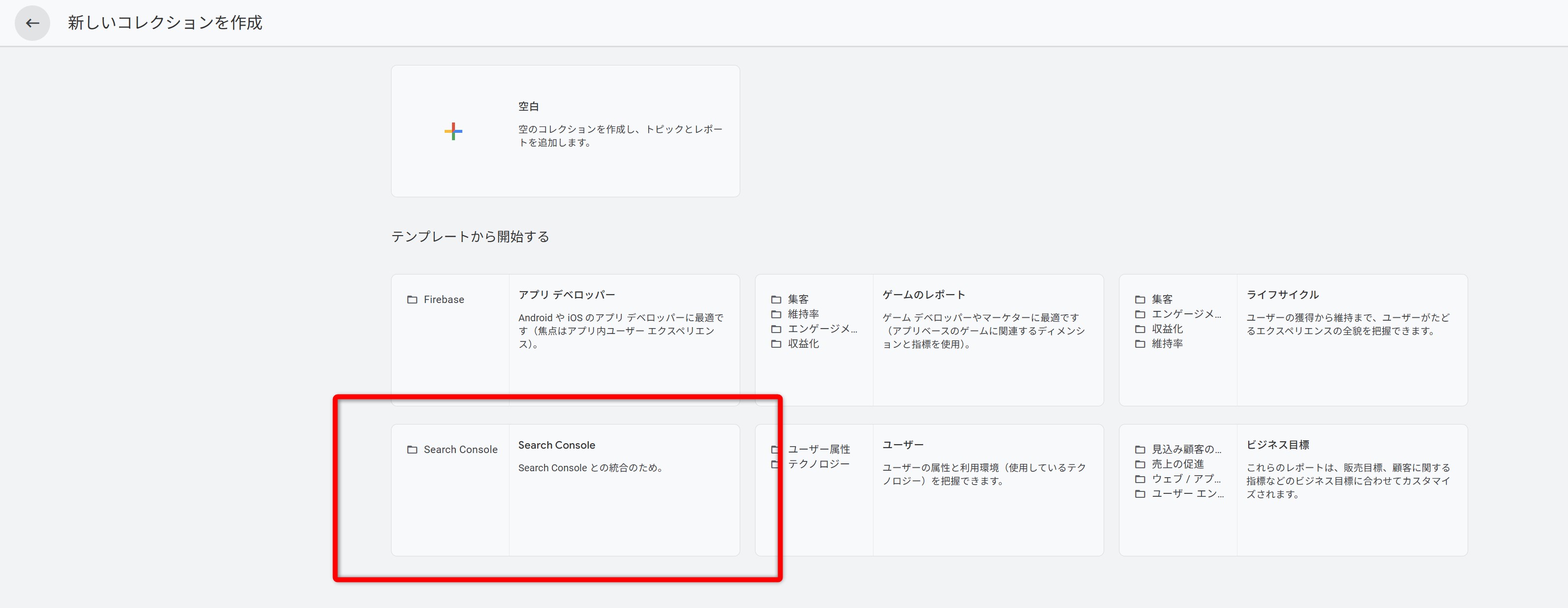This screenshot has width=1568, height=608.
Task: Choose the ユーザー template title
Action: pyautogui.click(x=903, y=445)
